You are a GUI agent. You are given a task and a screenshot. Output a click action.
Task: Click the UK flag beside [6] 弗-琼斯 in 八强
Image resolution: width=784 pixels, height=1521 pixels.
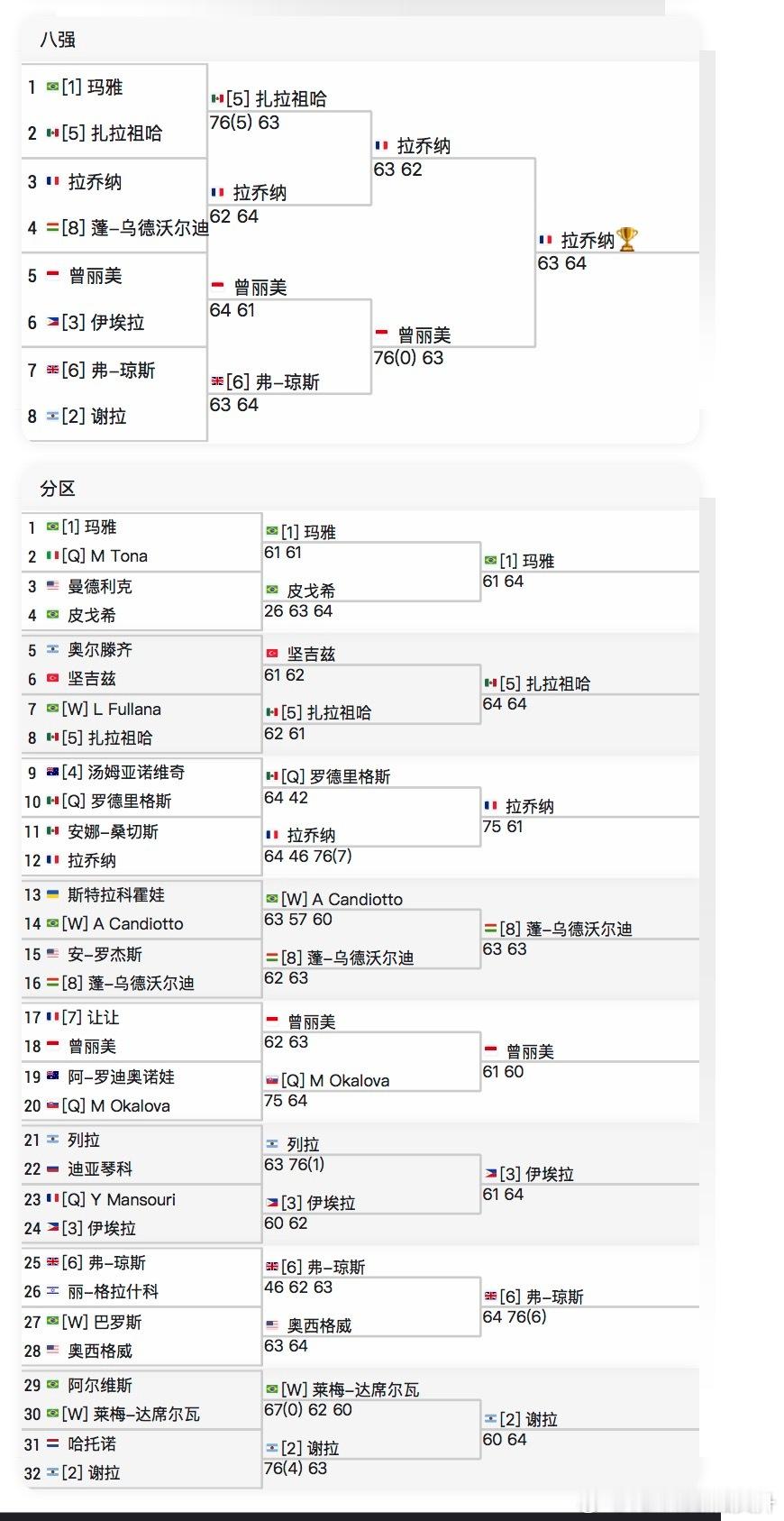52,371
